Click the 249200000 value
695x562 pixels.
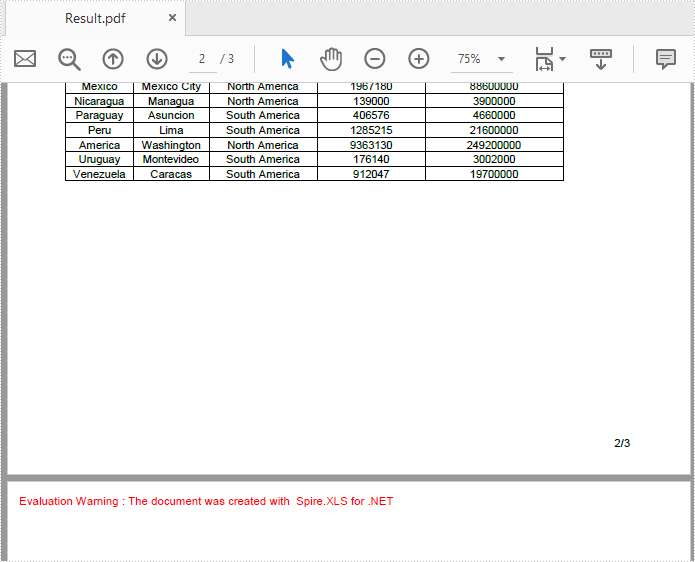[x=494, y=145]
